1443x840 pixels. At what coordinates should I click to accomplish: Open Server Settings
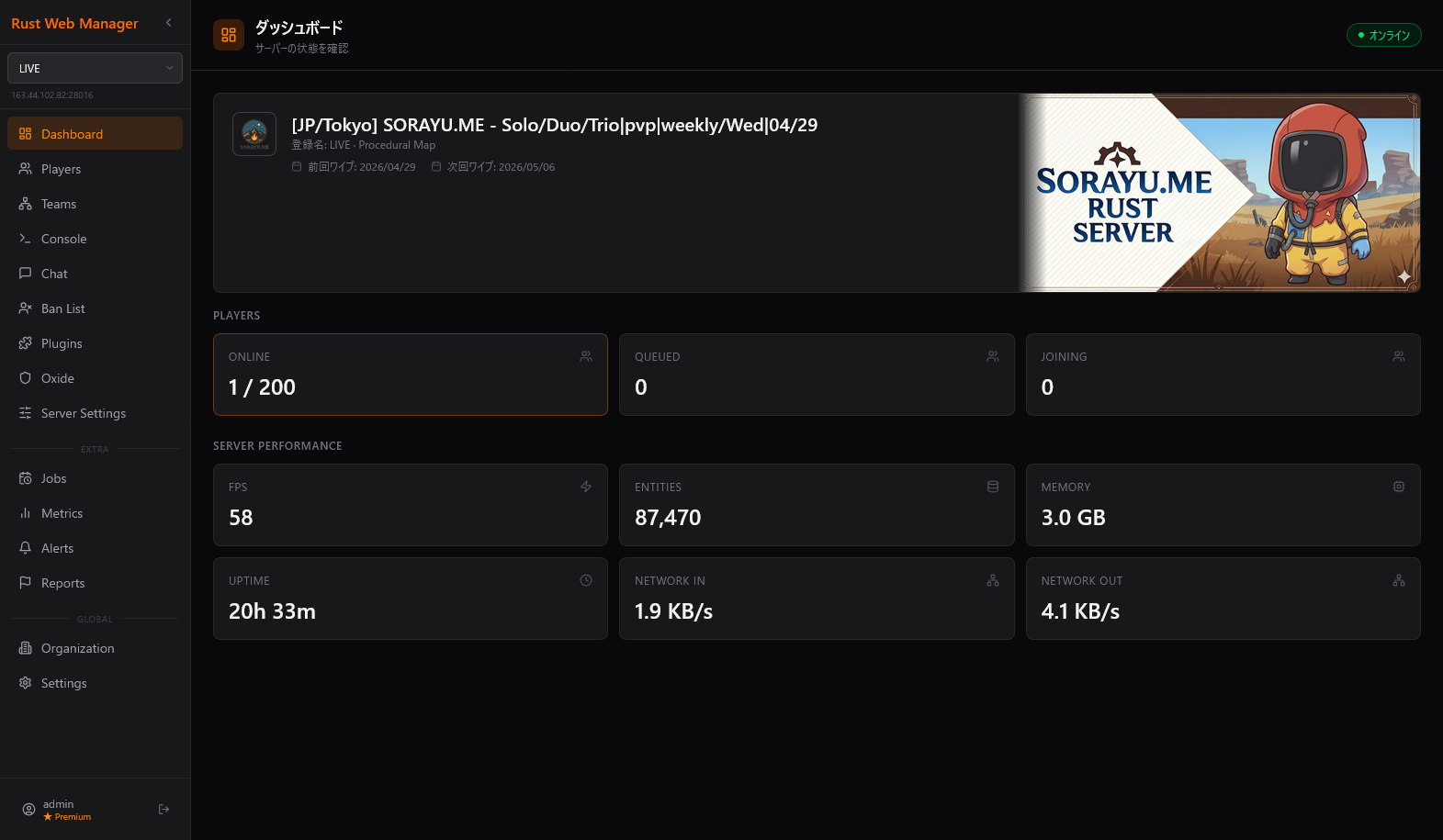(x=95, y=413)
